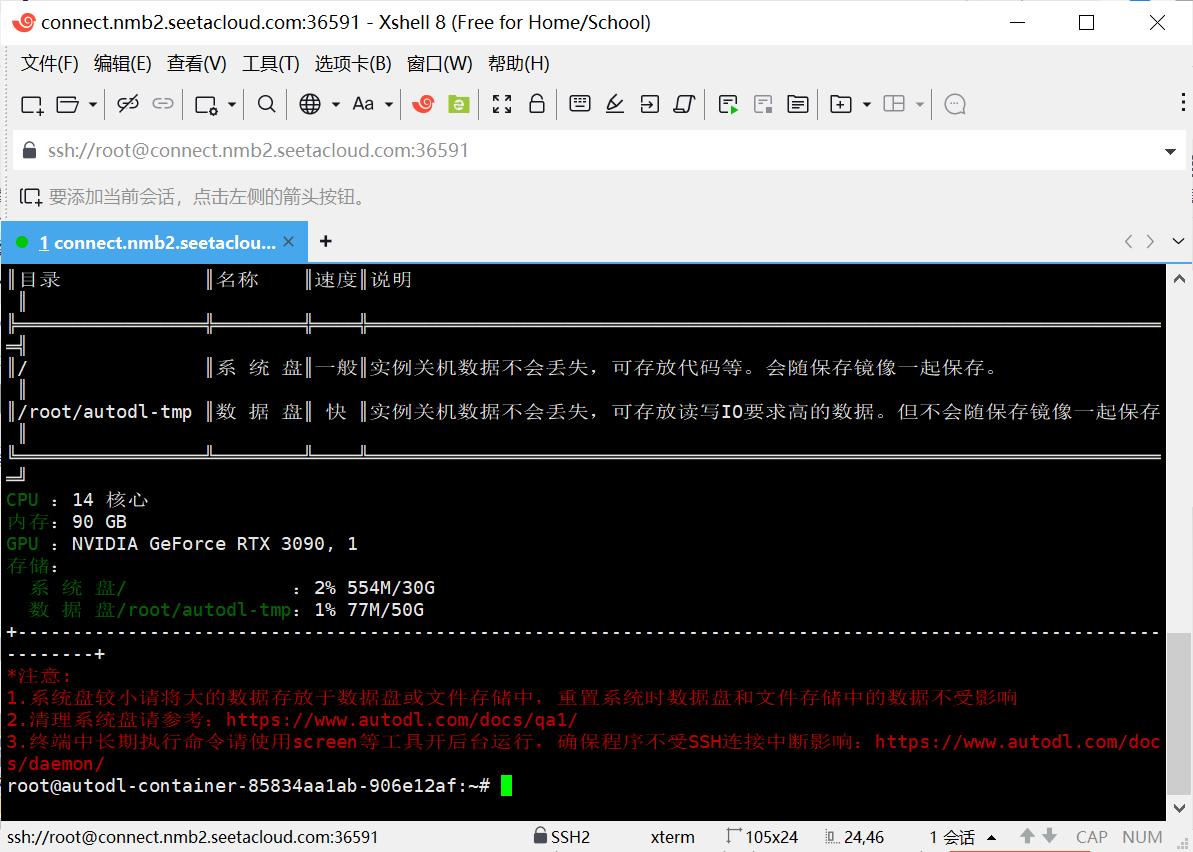The image size is (1193, 852).
Task: Open Xftp file transfer with green icon
Action: 458,104
